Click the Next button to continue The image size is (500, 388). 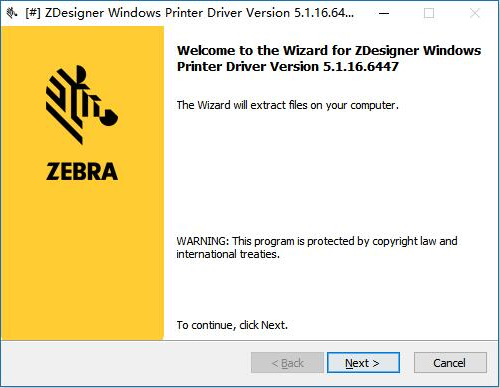click(x=363, y=363)
